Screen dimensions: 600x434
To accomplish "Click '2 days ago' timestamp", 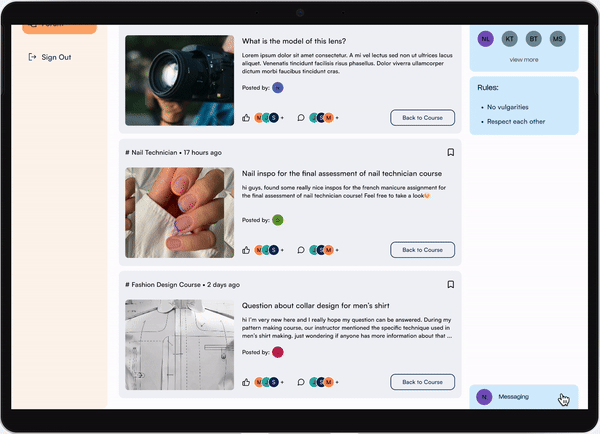I will [223, 284].
